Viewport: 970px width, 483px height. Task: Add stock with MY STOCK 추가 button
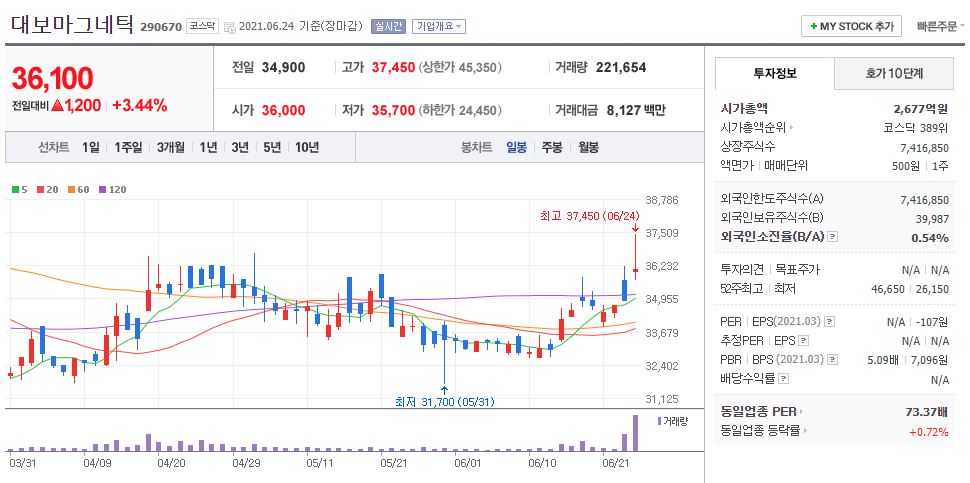[851, 27]
